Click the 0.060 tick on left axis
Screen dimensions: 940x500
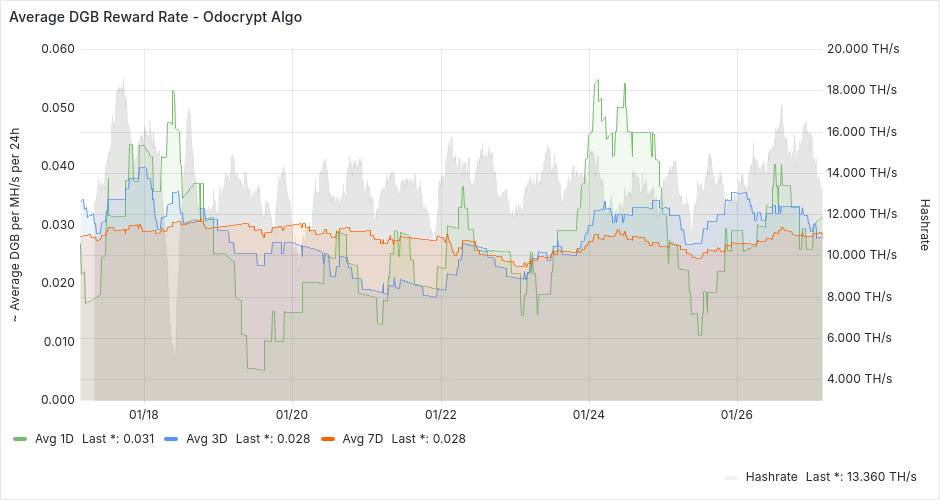point(56,48)
